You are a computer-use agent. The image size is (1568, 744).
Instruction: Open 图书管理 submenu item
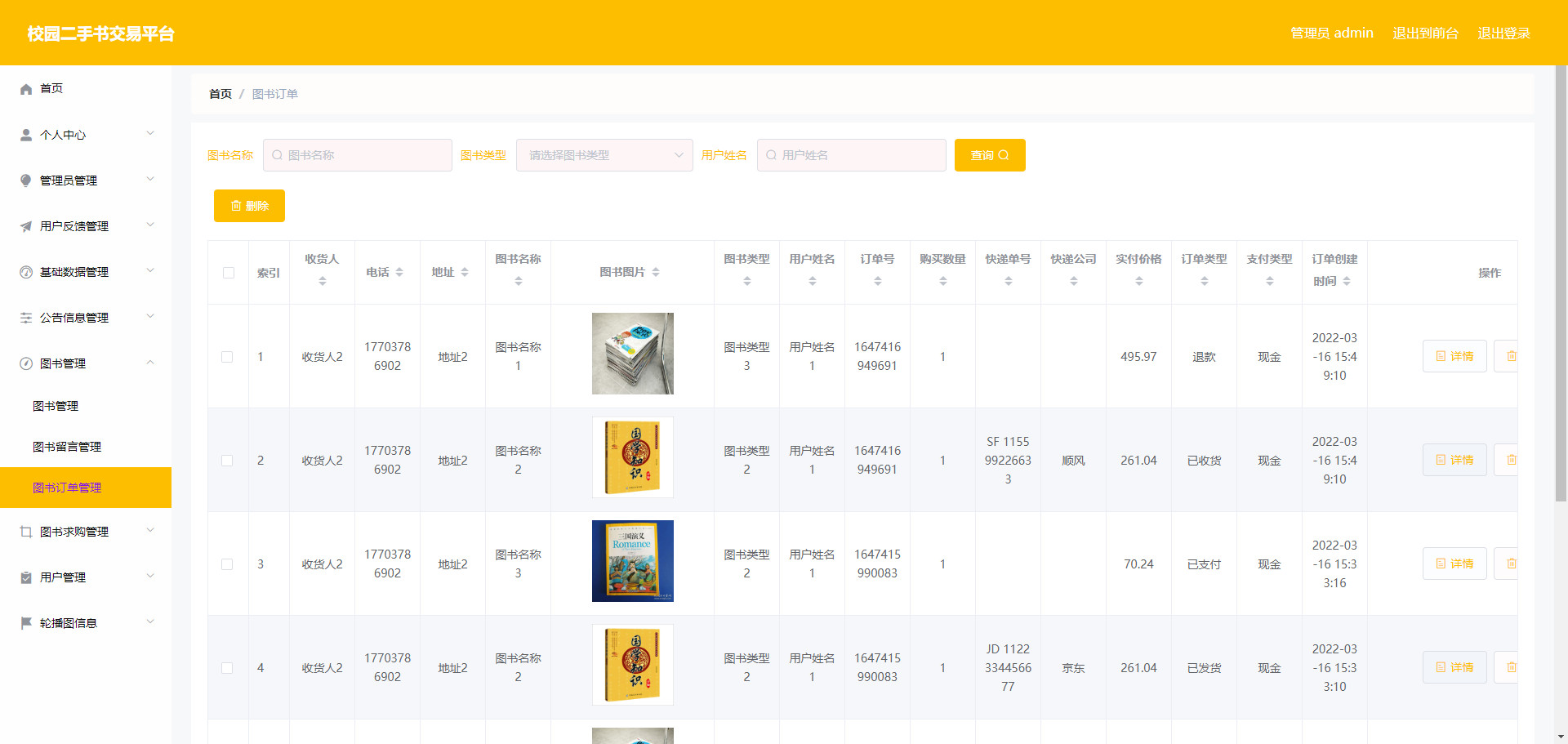[86, 406]
